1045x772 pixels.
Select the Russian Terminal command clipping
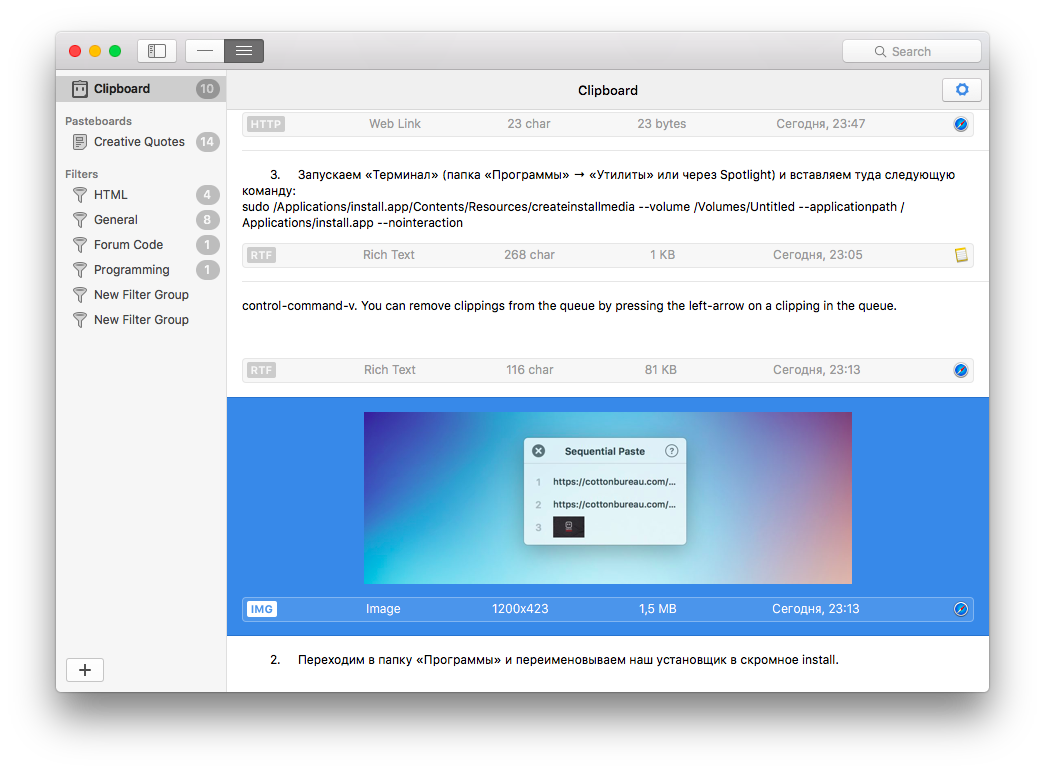(x=600, y=199)
